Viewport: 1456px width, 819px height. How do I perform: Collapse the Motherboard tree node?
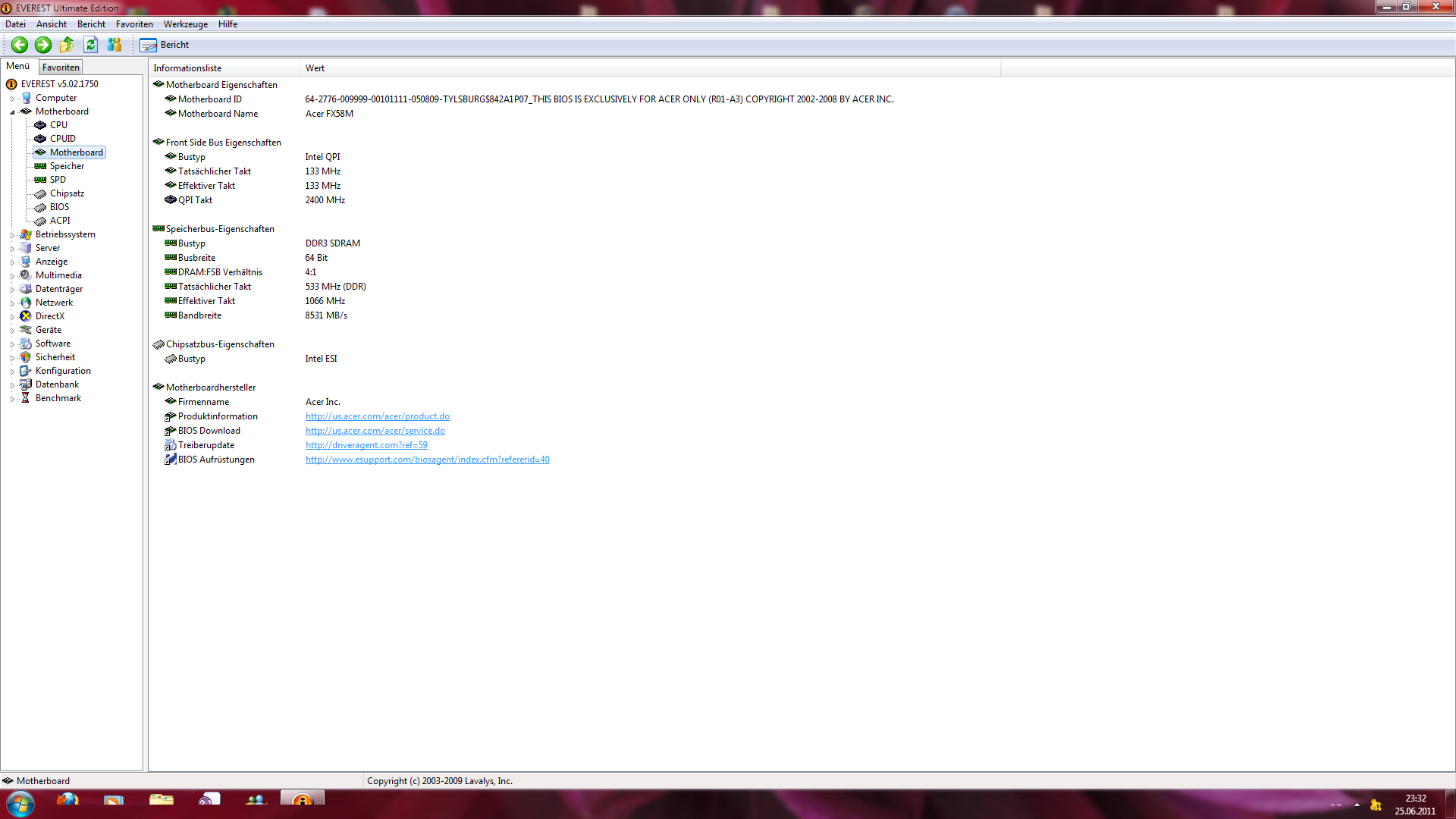(x=12, y=112)
